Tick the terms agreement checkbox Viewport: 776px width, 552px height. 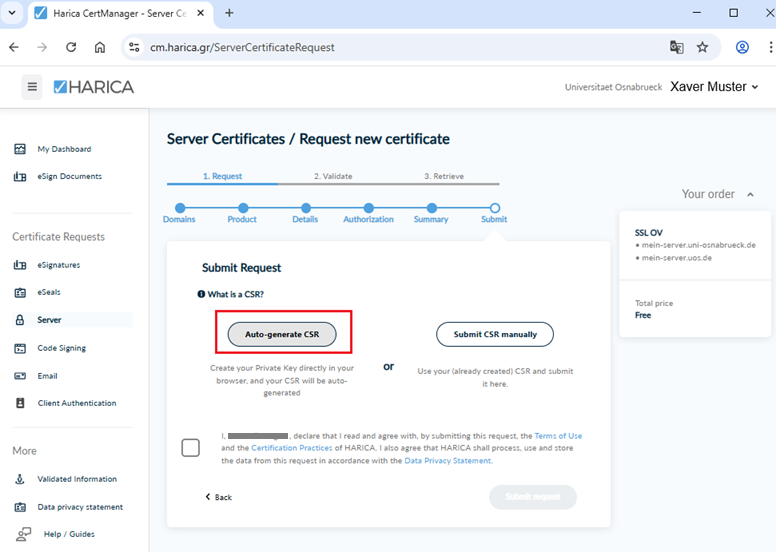tap(191, 448)
